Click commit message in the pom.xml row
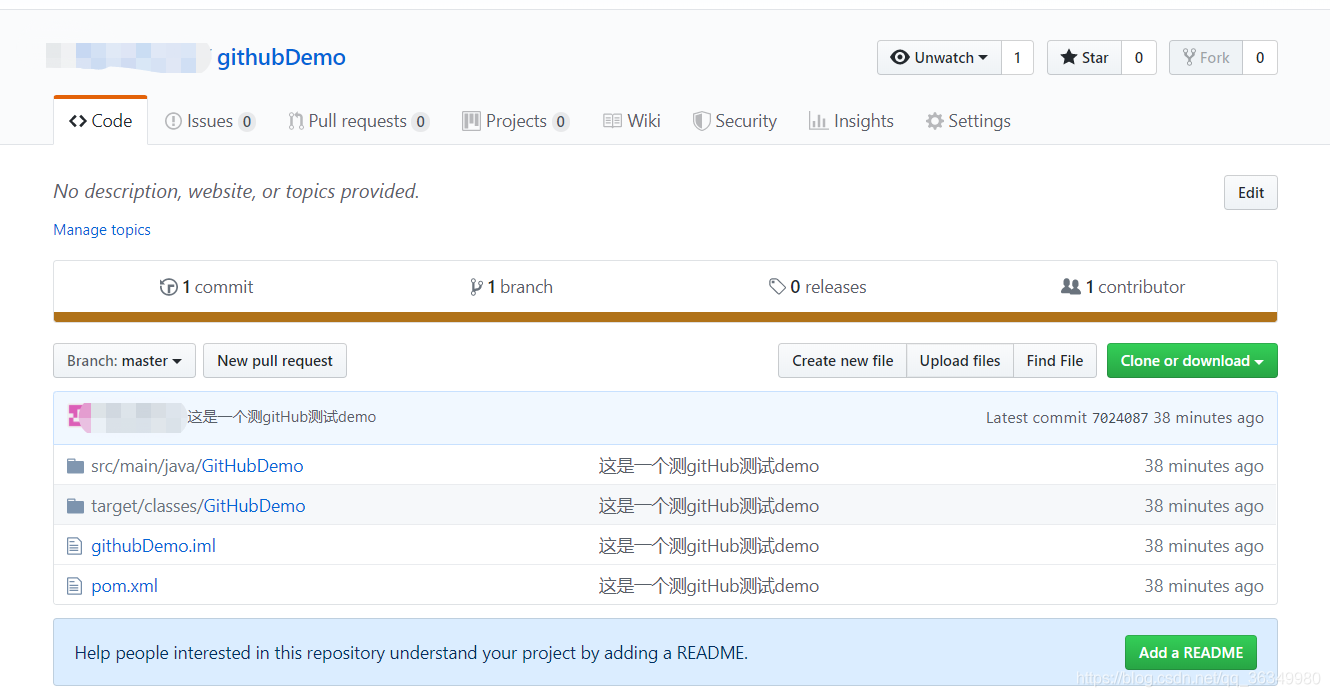This screenshot has width=1330, height=697. (709, 586)
